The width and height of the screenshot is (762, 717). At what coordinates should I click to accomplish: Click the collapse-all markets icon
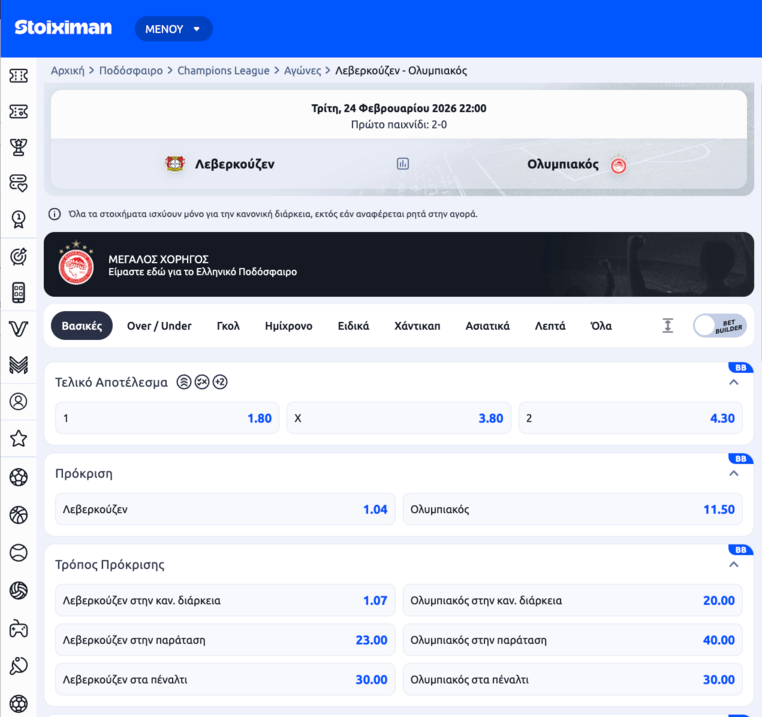point(668,326)
